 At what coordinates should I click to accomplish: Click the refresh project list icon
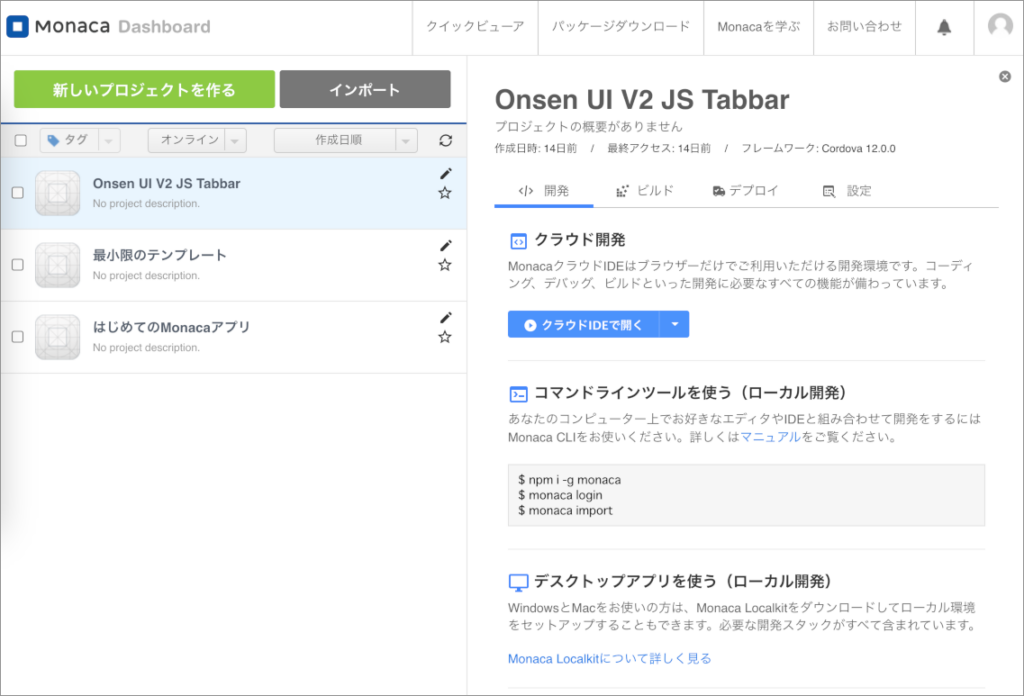tap(446, 141)
